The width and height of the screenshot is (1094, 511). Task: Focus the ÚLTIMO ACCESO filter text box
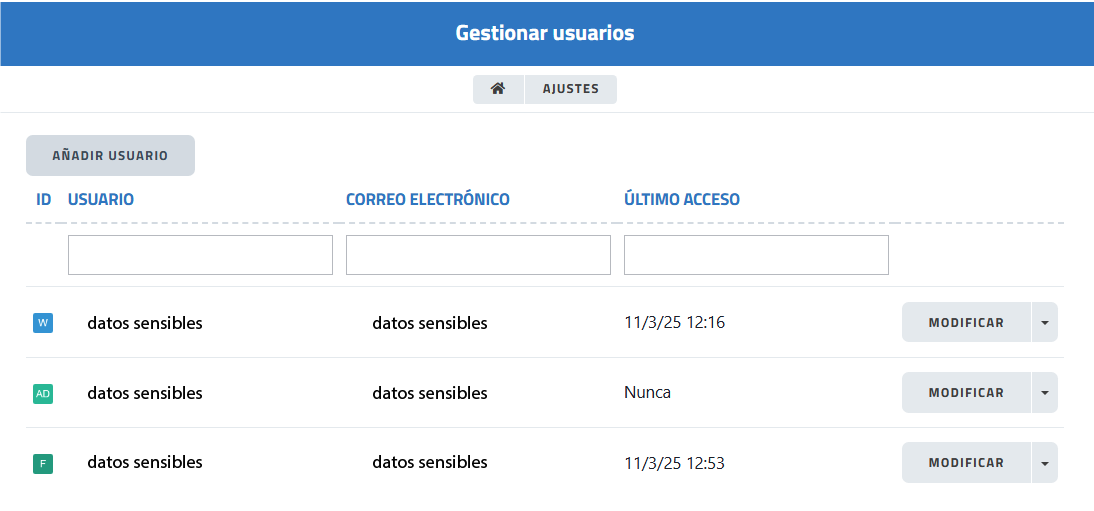(756, 255)
